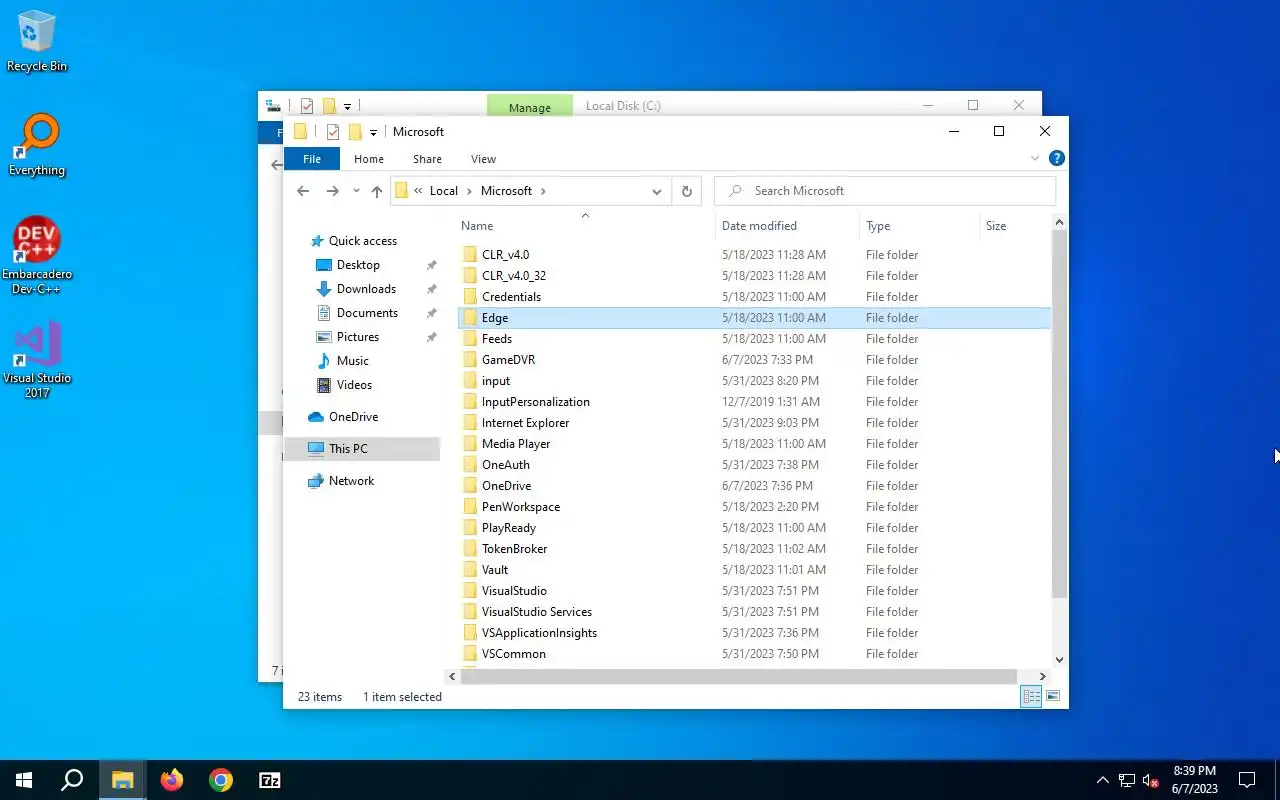Show hidden system tray icons
The height and width of the screenshot is (800, 1280).
tap(1103, 780)
